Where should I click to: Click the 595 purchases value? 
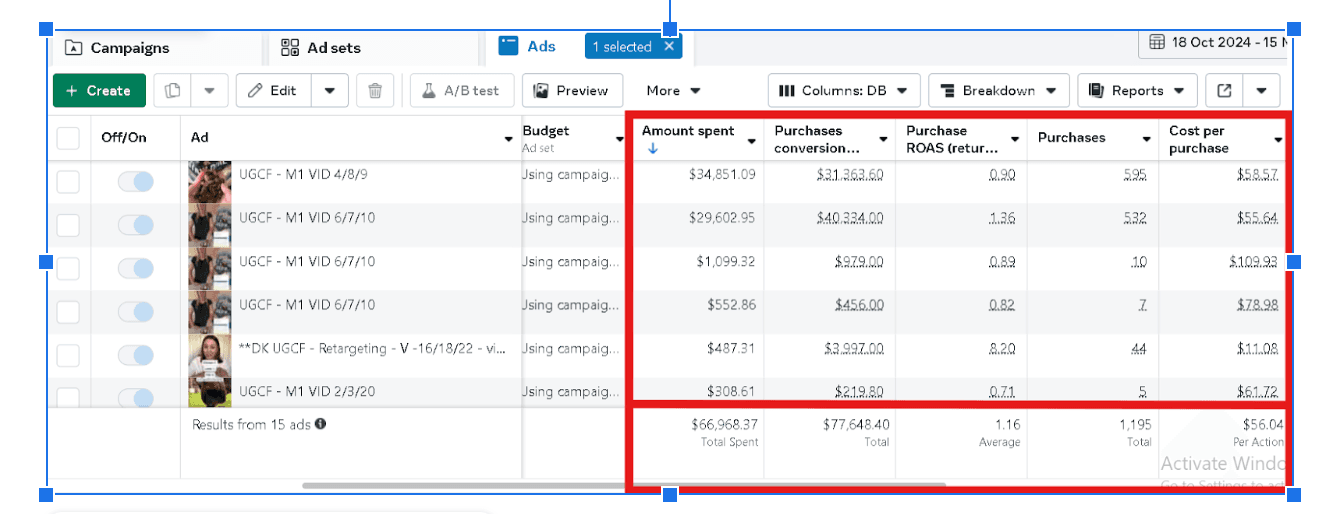1135,175
